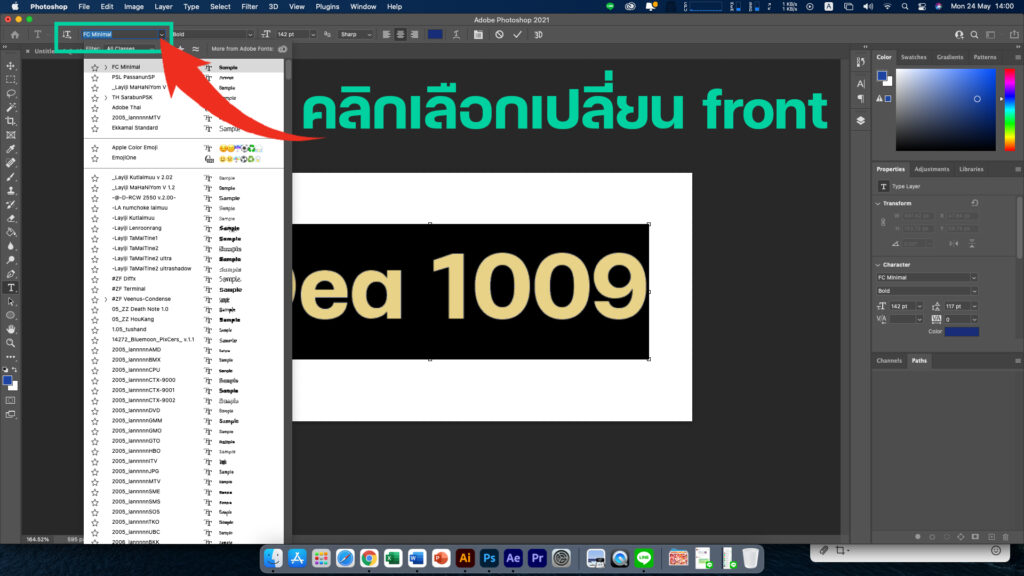The image size is (1024, 576).
Task: Align text left
Action: (x=387, y=35)
